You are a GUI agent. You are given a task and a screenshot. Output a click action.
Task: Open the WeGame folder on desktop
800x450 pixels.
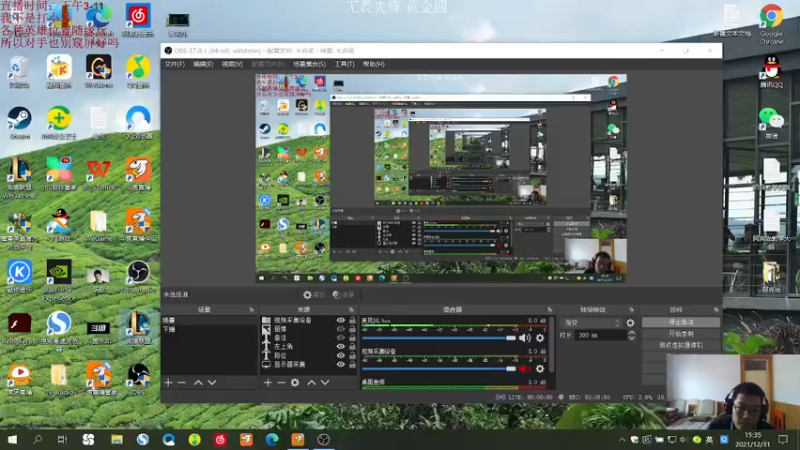pos(98,226)
